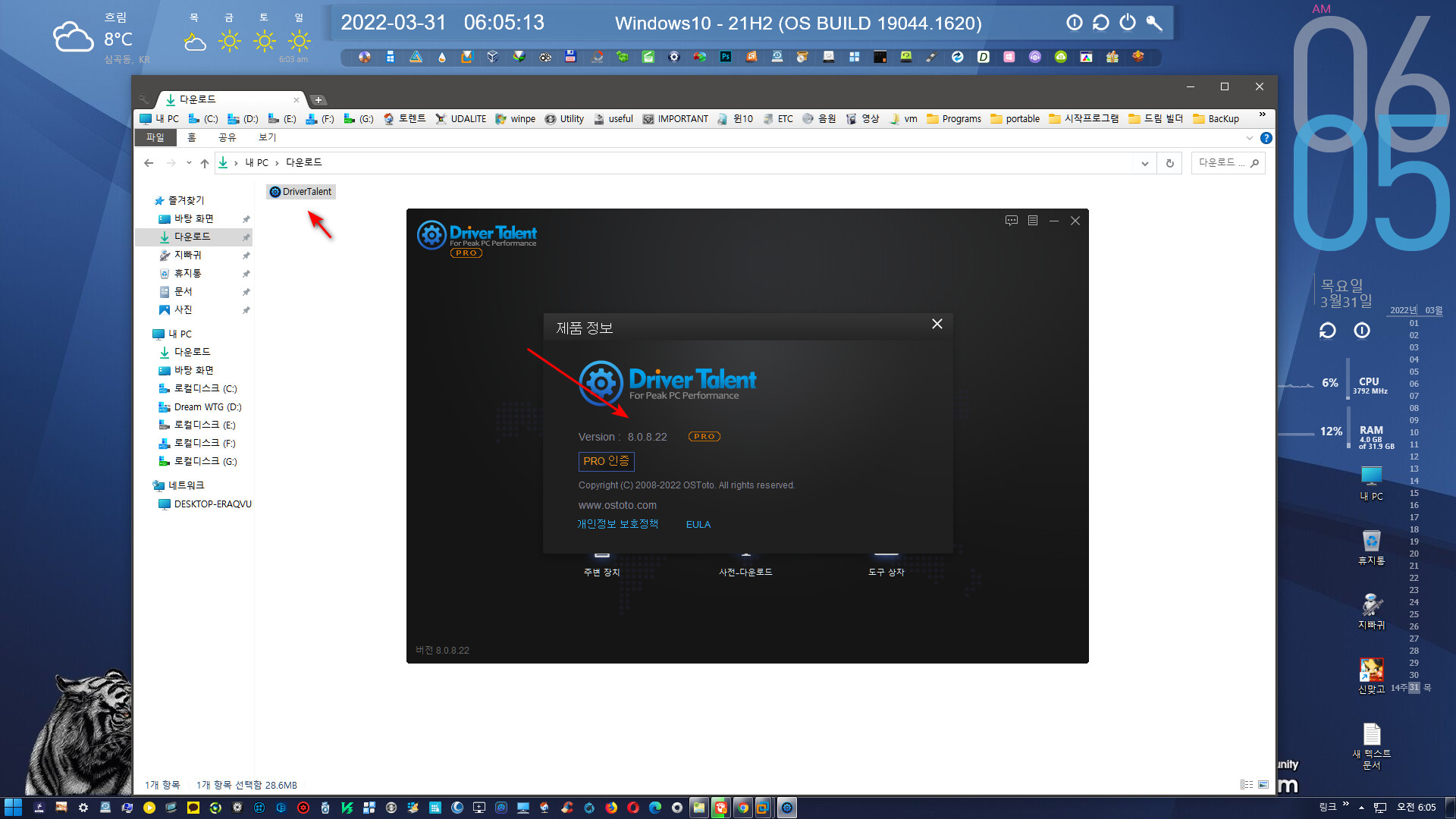
Task: Select 바탕 화면 under 즐겨찾기
Action: pos(193,218)
